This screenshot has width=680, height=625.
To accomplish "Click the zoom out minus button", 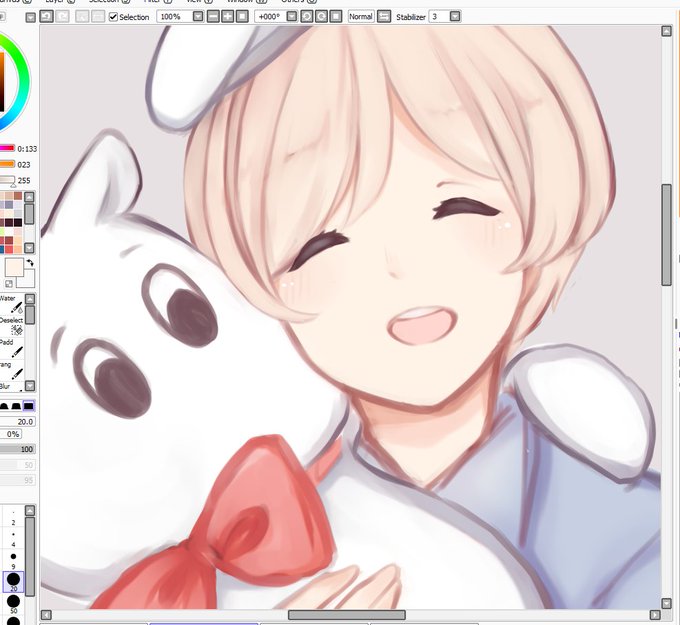I will pyautogui.click(x=213, y=16).
